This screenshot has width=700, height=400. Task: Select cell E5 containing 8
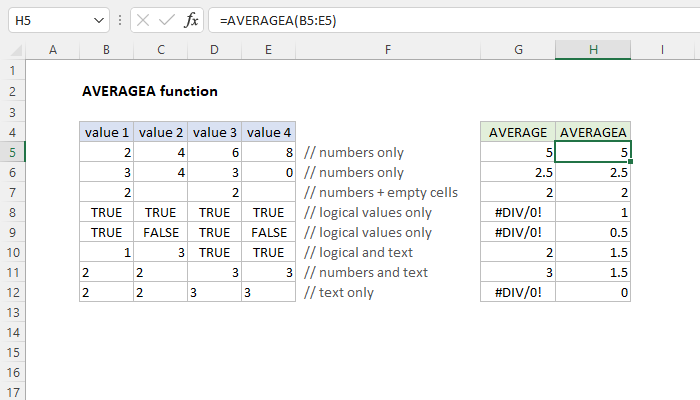pyautogui.click(x=268, y=152)
